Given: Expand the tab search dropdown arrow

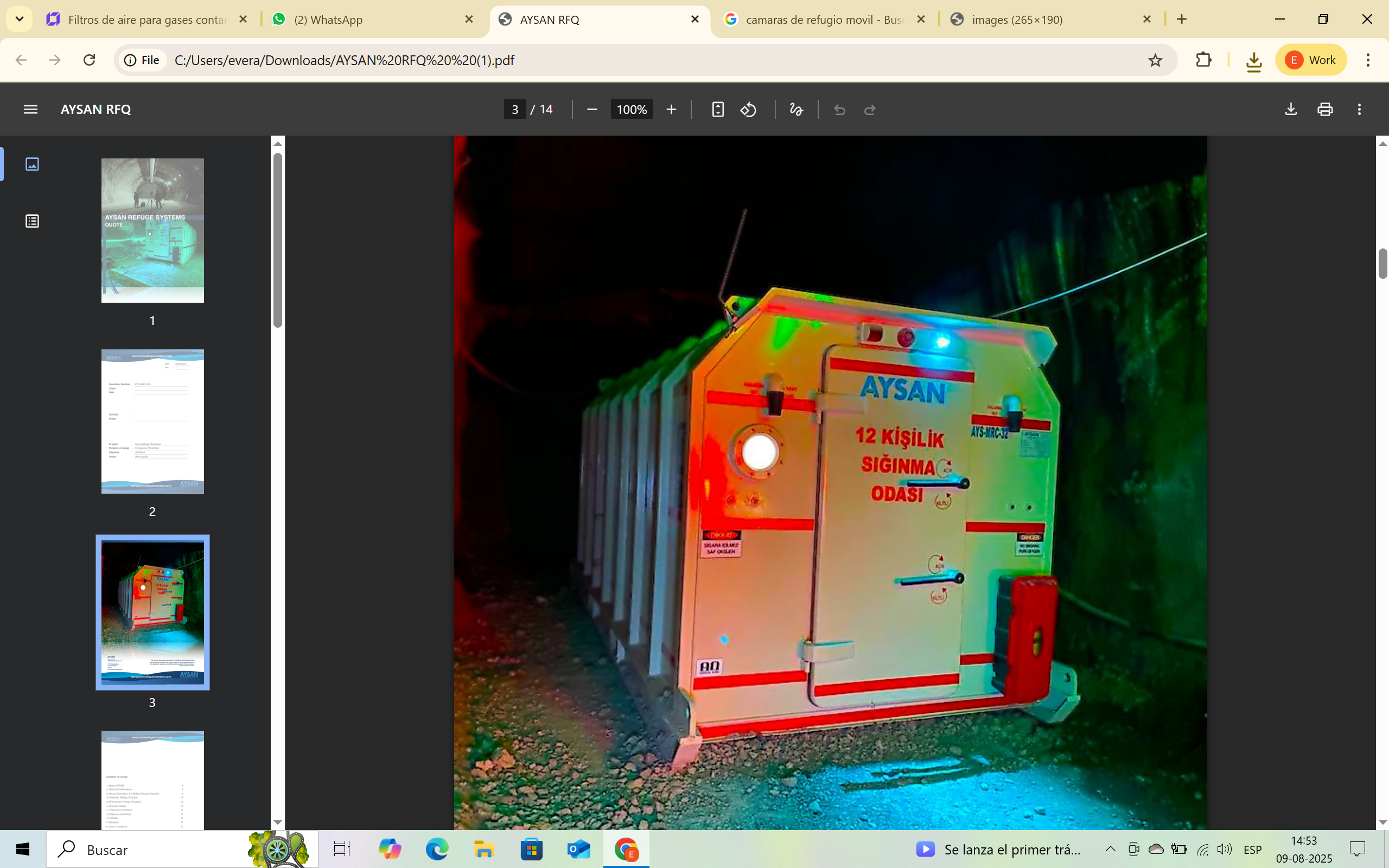Looking at the screenshot, I should pos(19,19).
